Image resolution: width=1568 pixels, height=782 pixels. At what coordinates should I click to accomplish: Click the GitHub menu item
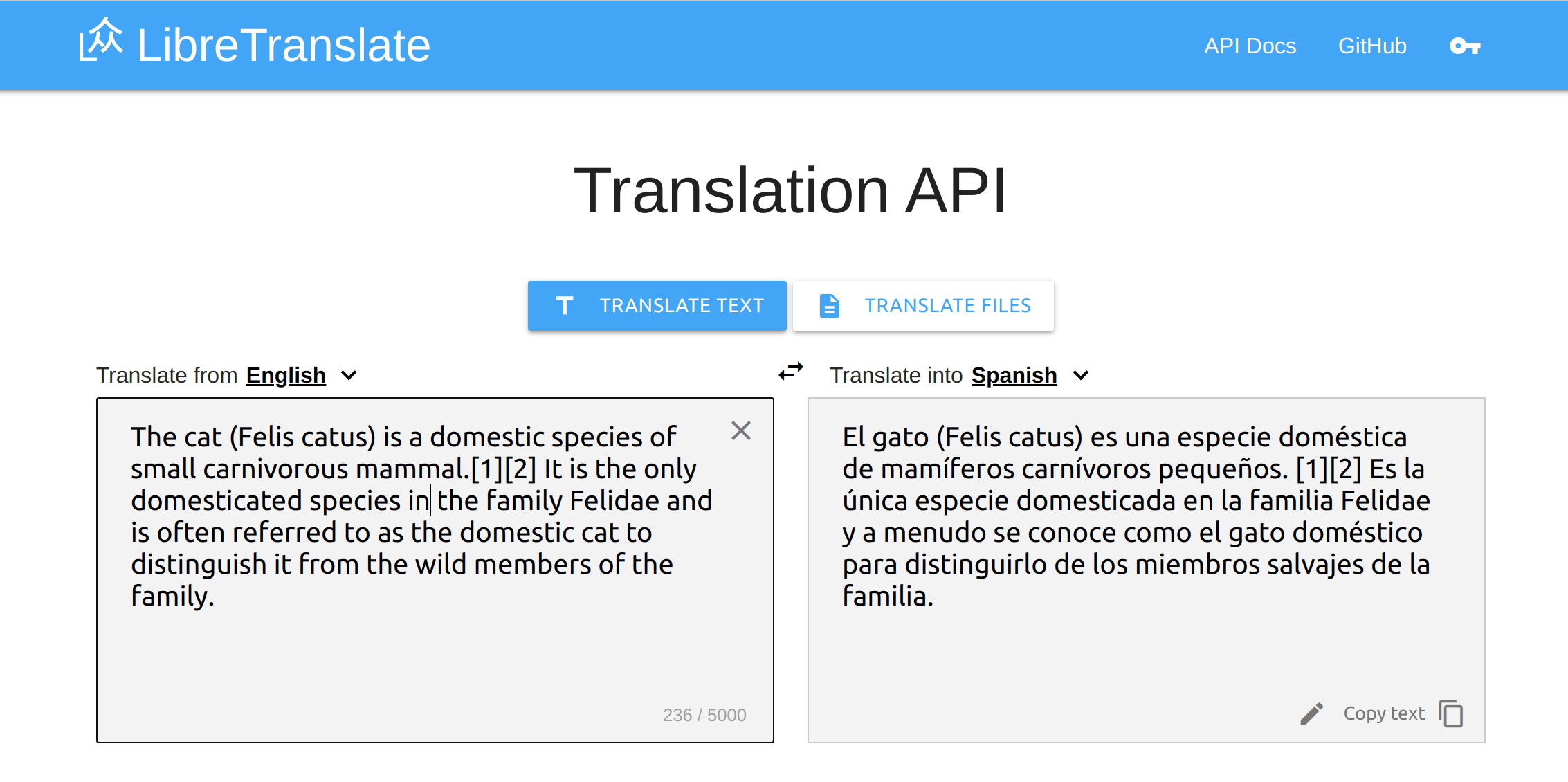coord(1372,45)
